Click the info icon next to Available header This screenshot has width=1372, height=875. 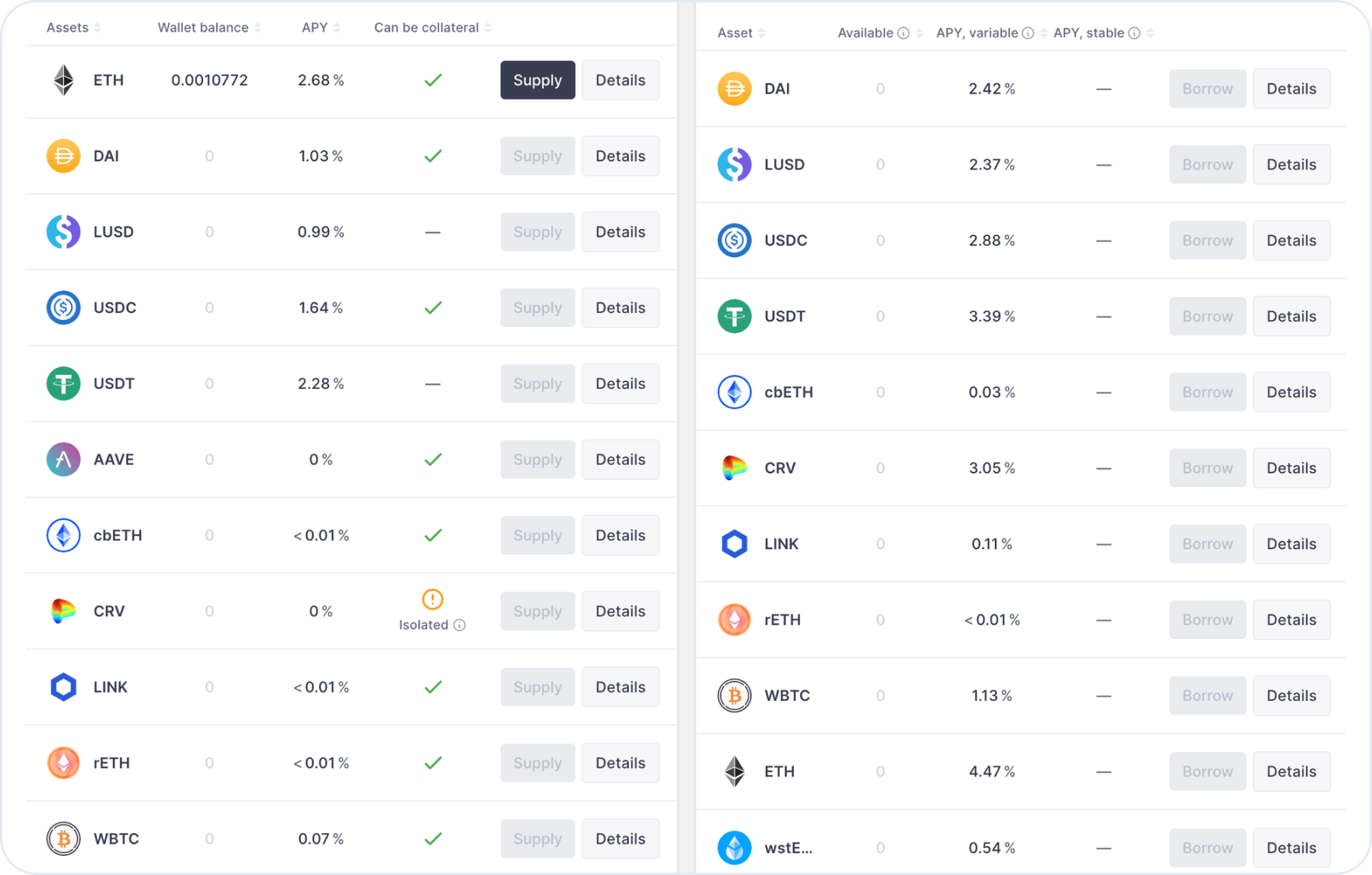[903, 33]
